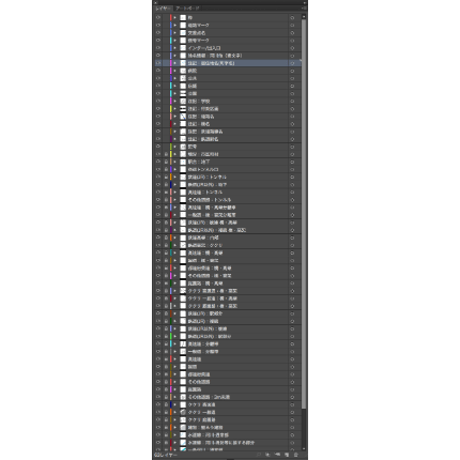Hide the その他道路：2m未満 layer
460x460 pixels.
pyautogui.click(x=158, y=397)
